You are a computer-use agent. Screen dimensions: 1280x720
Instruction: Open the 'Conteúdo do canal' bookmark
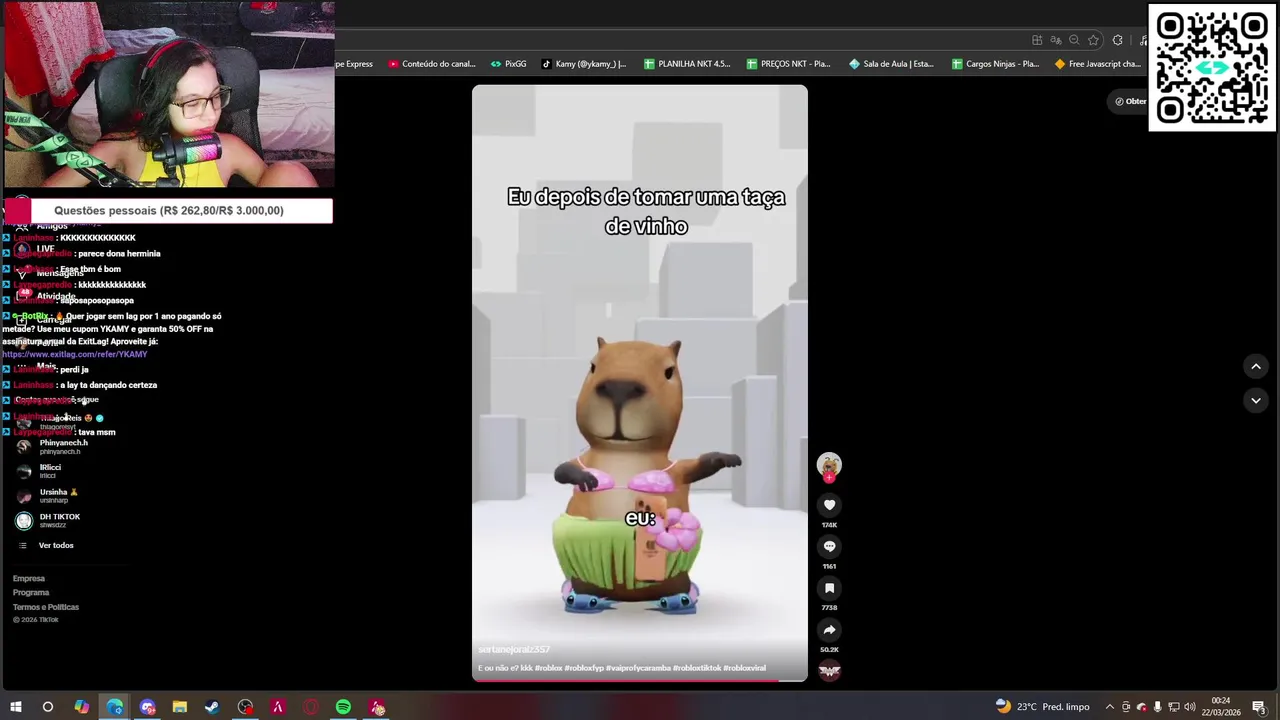(x=432, y=64)
